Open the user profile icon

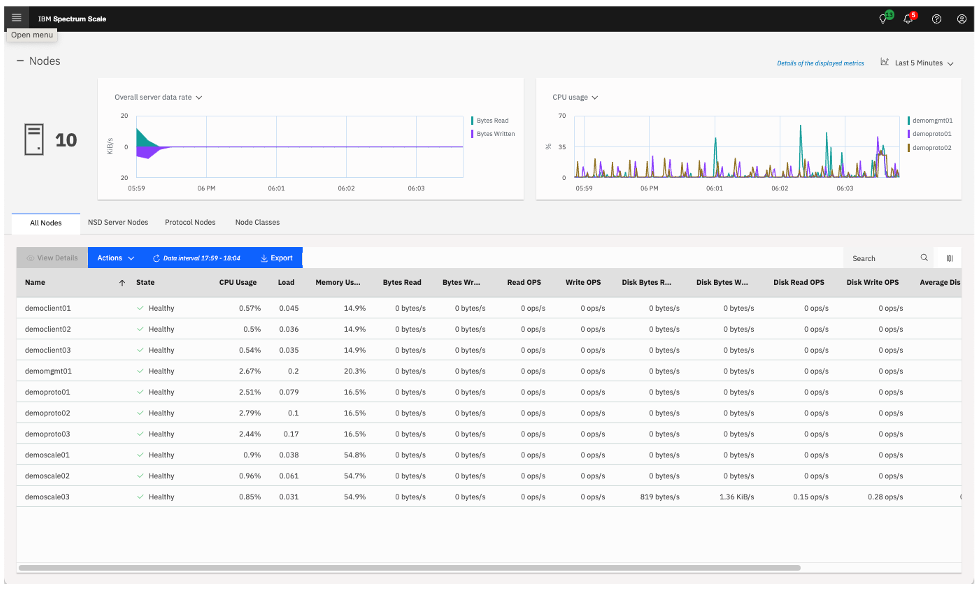[961, 18]
